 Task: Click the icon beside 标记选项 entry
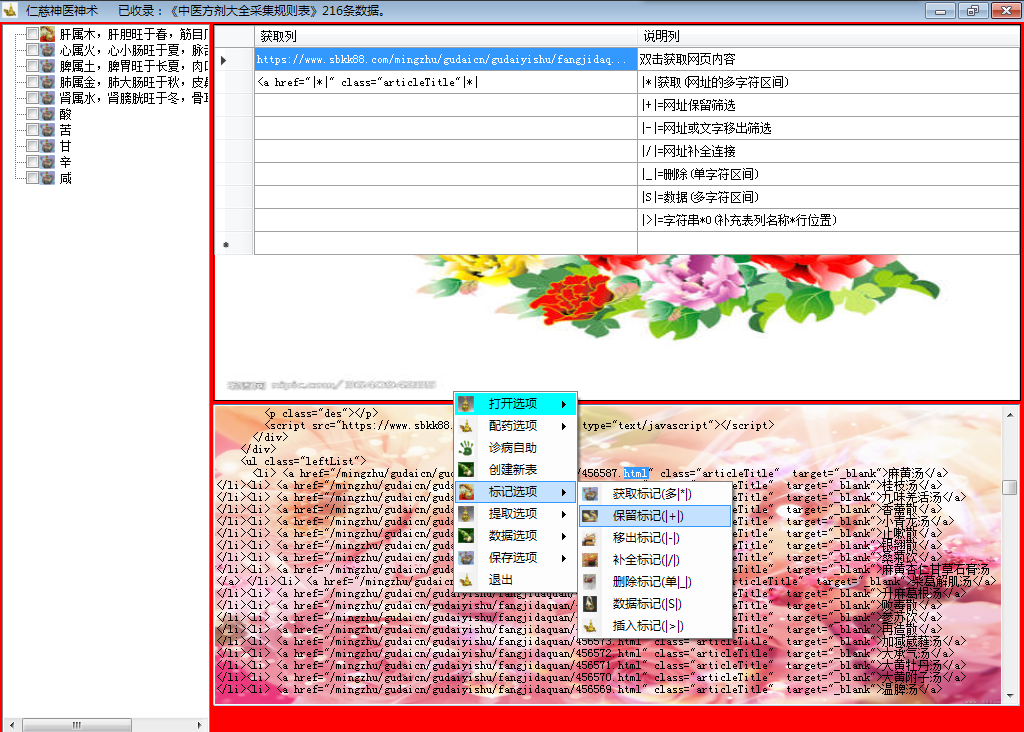466,492
